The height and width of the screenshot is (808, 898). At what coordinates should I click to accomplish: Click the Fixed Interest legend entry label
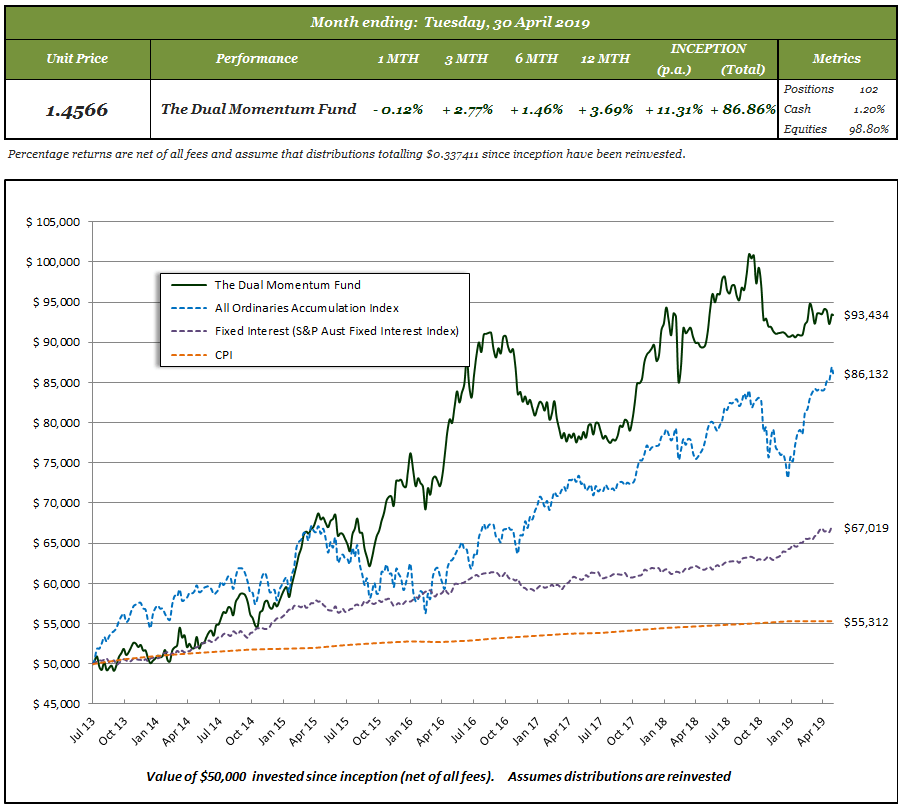(336, 331)
